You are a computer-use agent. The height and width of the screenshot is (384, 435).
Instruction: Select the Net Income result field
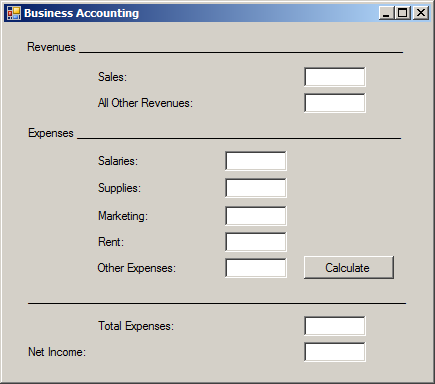[335, 352]
